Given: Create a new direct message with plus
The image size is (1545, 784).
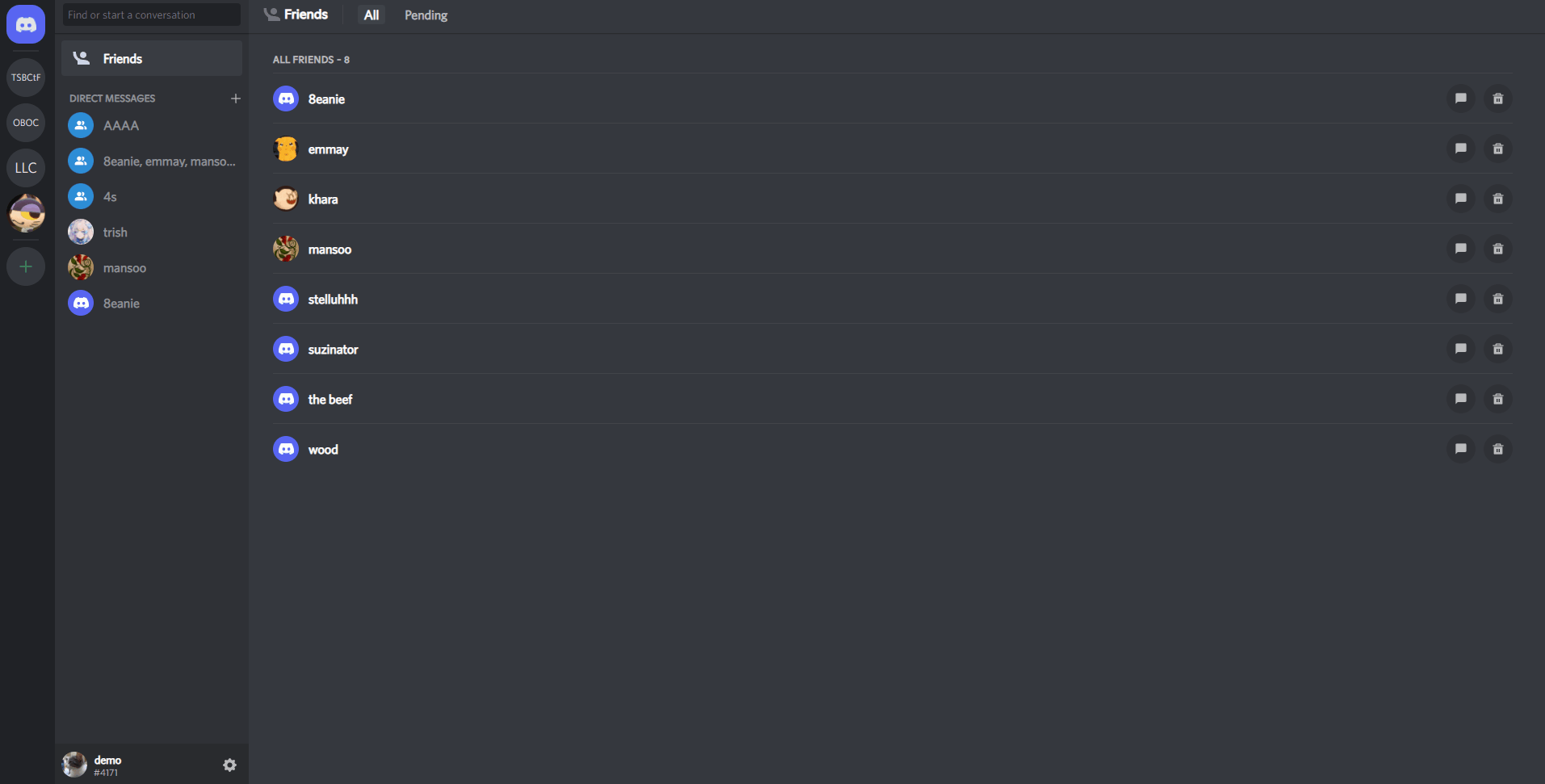Looking at the screenshot, I should pos(236,99).
